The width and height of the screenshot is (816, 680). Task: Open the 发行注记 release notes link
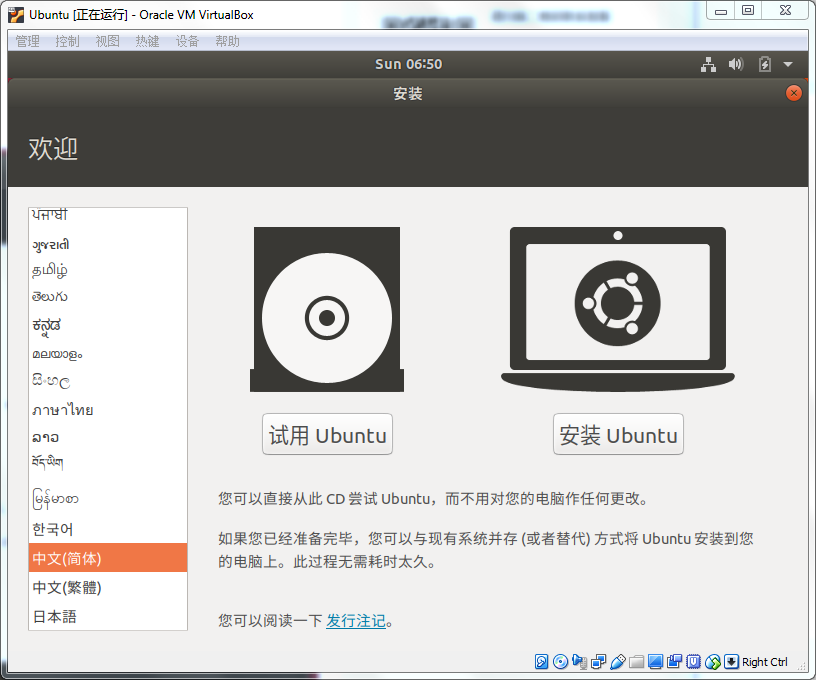[356, 621]
